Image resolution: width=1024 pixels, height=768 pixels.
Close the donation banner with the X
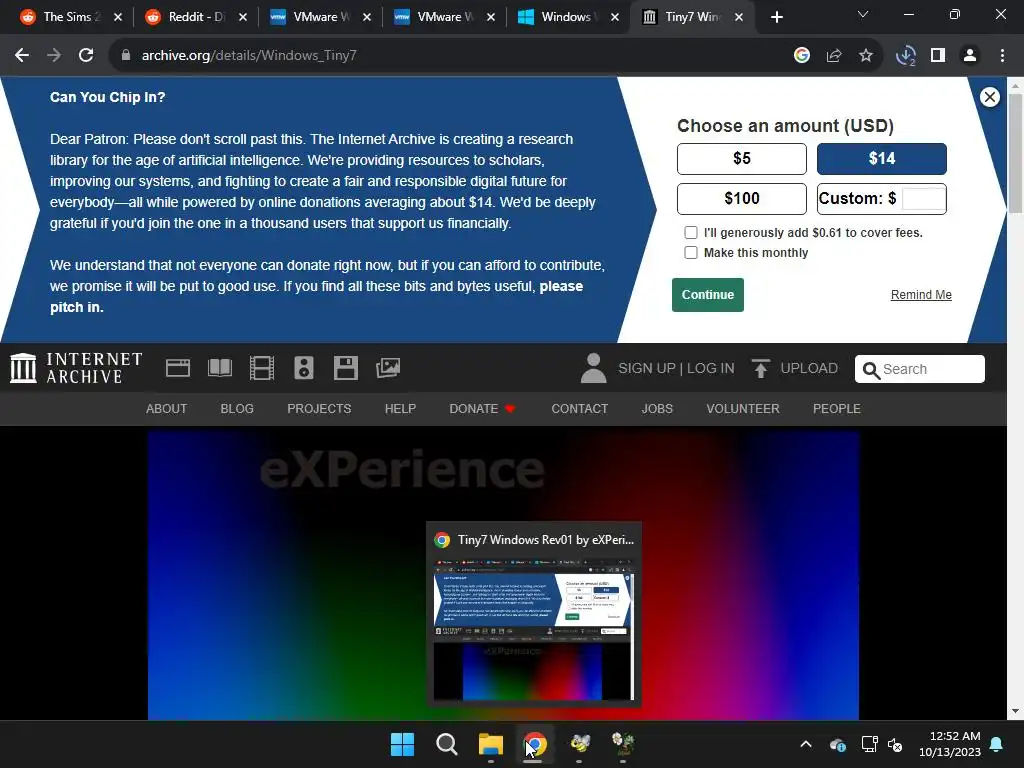989,97
